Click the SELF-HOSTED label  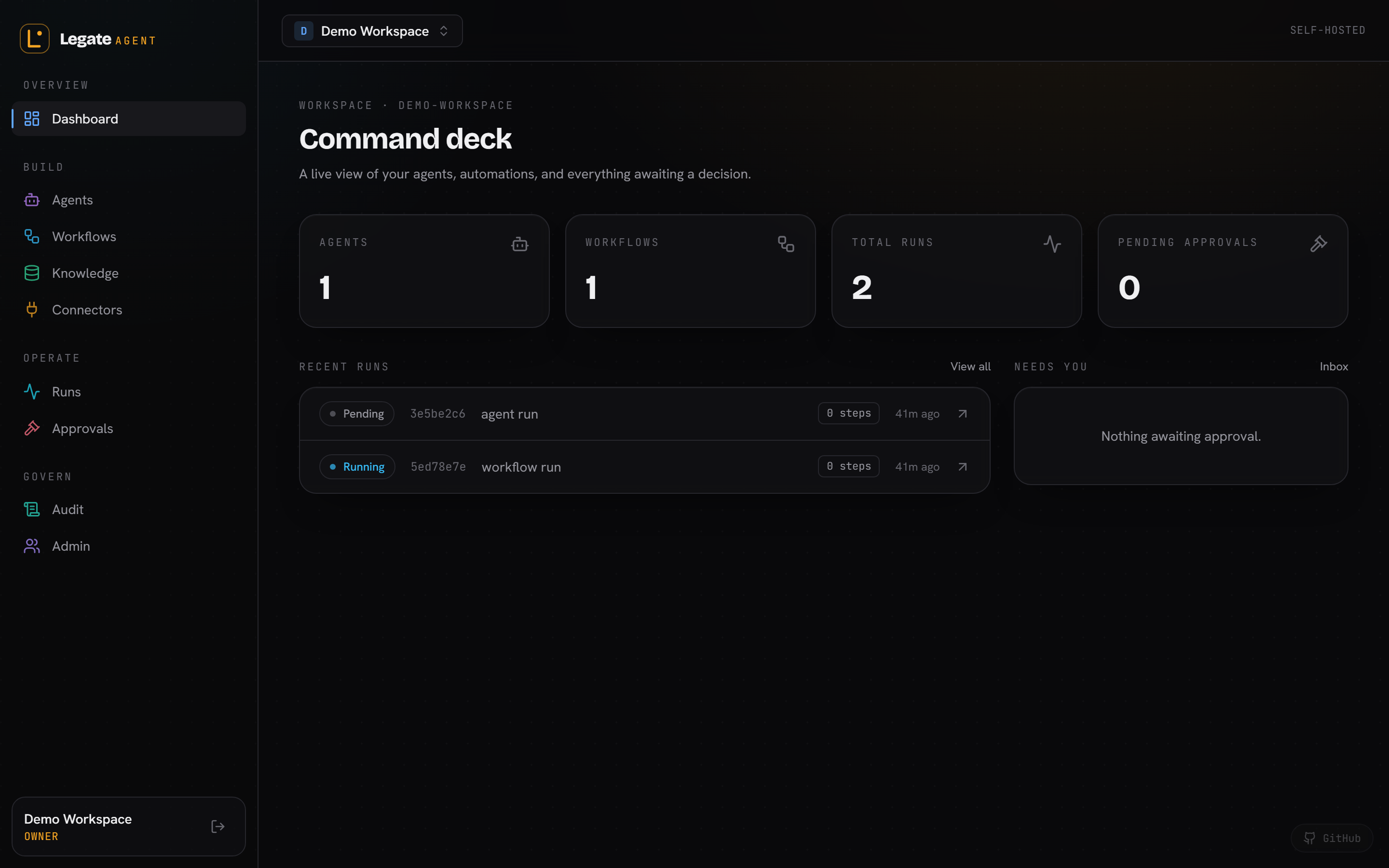(1328, 30)
